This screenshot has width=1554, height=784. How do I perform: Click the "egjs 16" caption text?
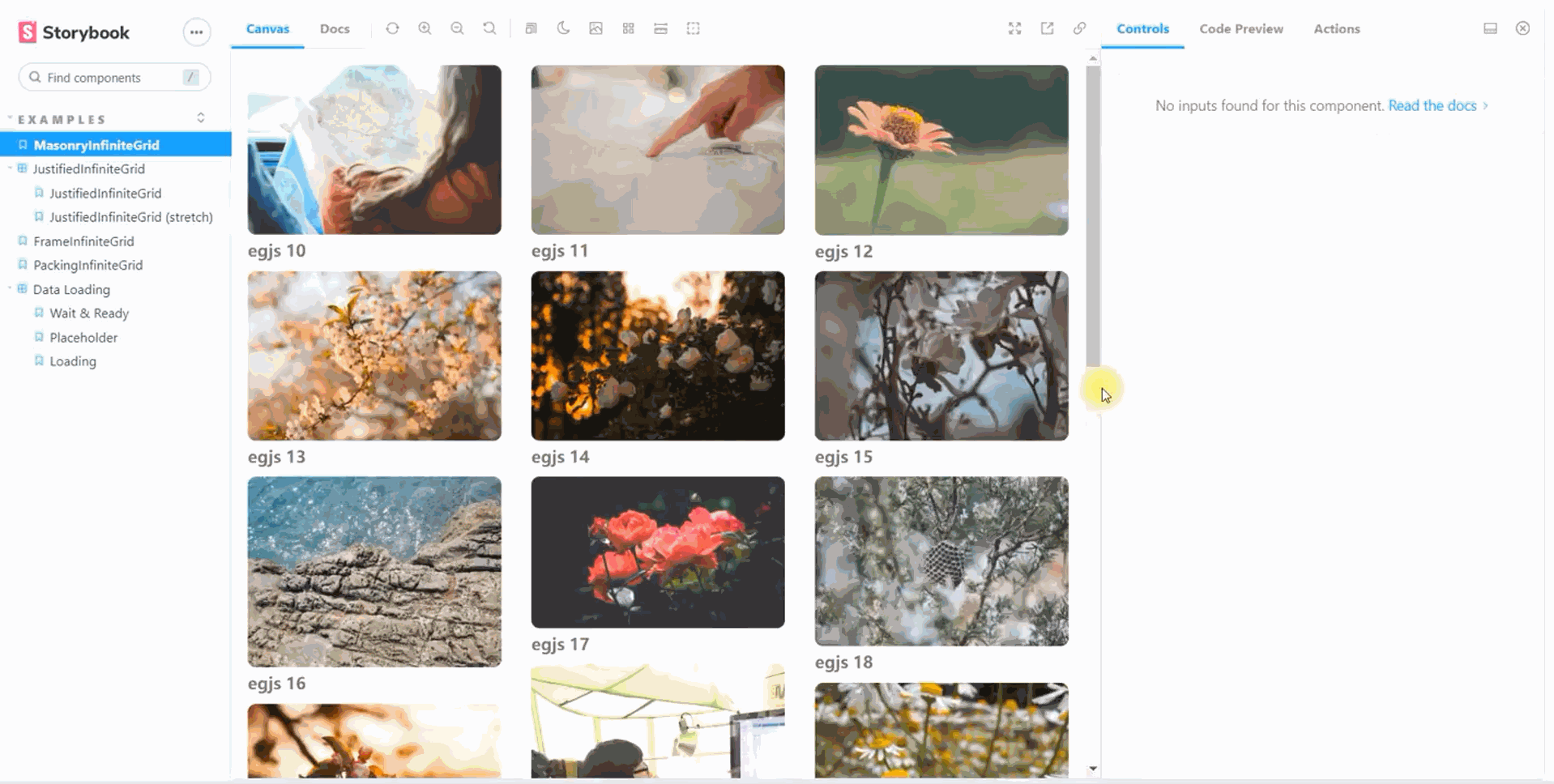[277, 684]
